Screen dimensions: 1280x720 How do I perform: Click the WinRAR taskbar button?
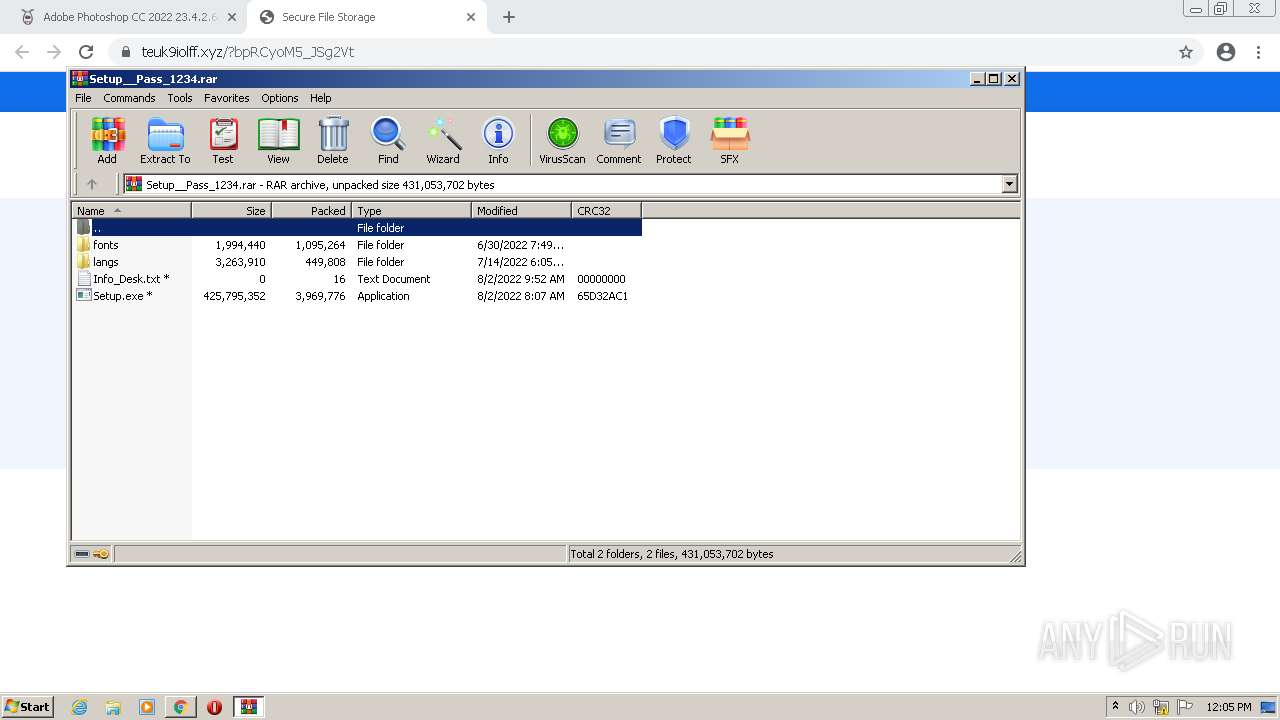(x=248, y=707)
